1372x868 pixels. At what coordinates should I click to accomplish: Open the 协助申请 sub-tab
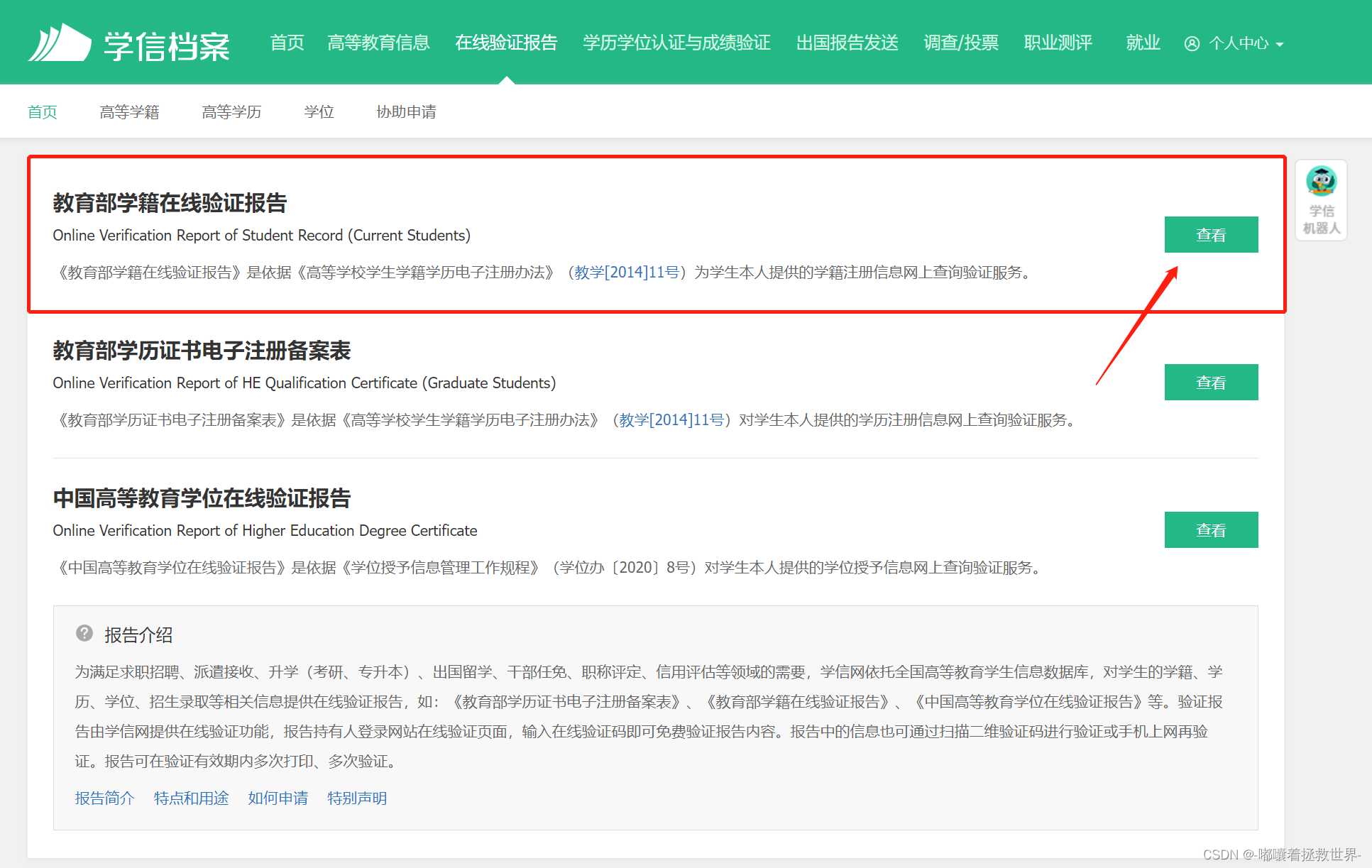click(x=406, y=112)
